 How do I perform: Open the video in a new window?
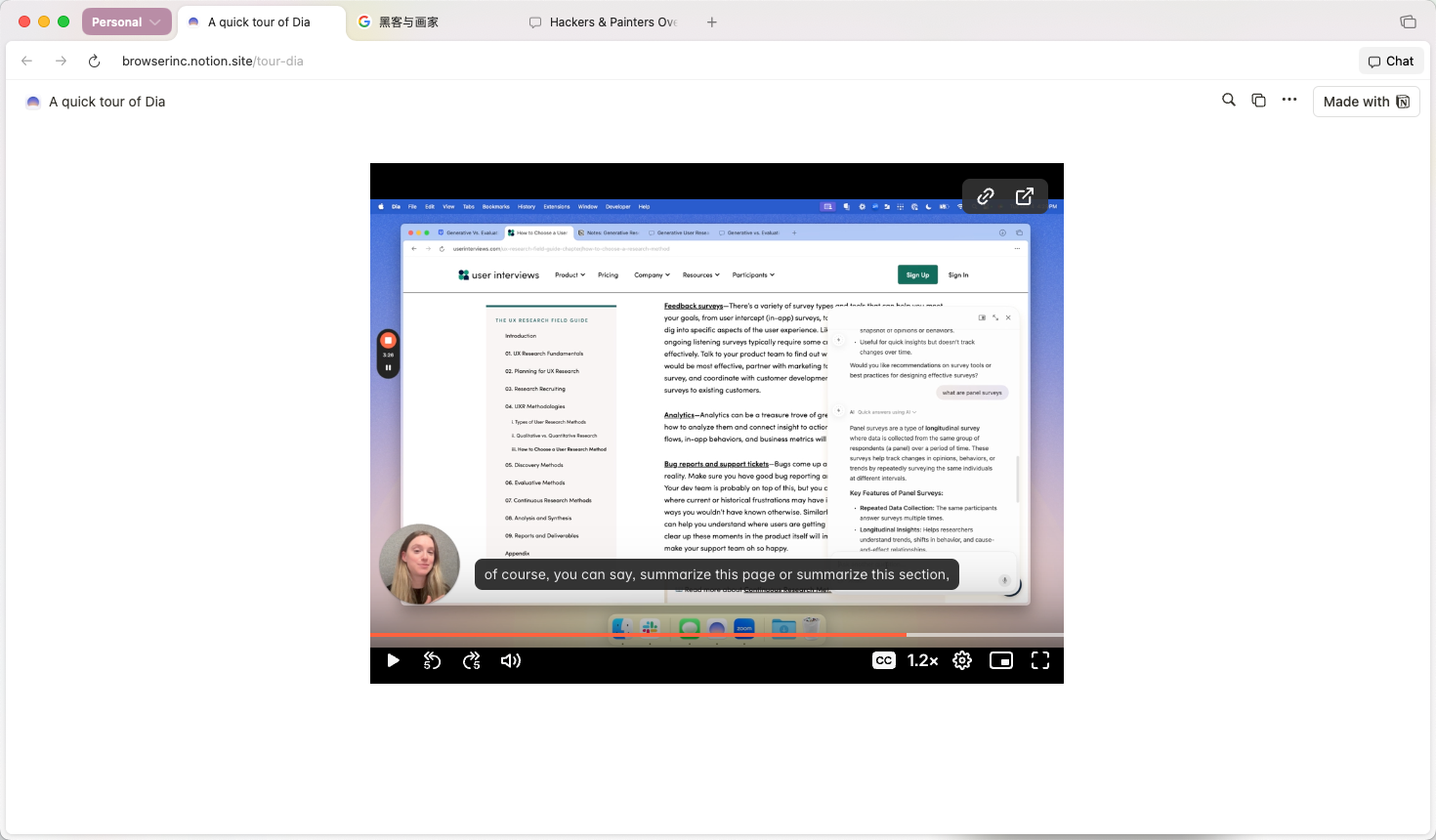click(1025, 196)
